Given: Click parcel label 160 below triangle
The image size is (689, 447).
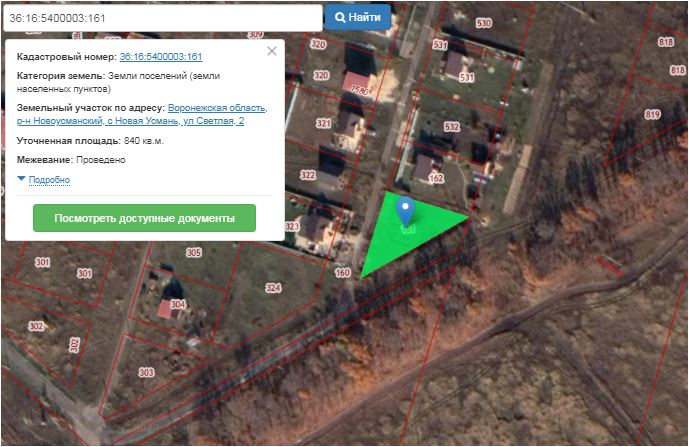Looking at the screenshot, I should click(x=343, y=273).
